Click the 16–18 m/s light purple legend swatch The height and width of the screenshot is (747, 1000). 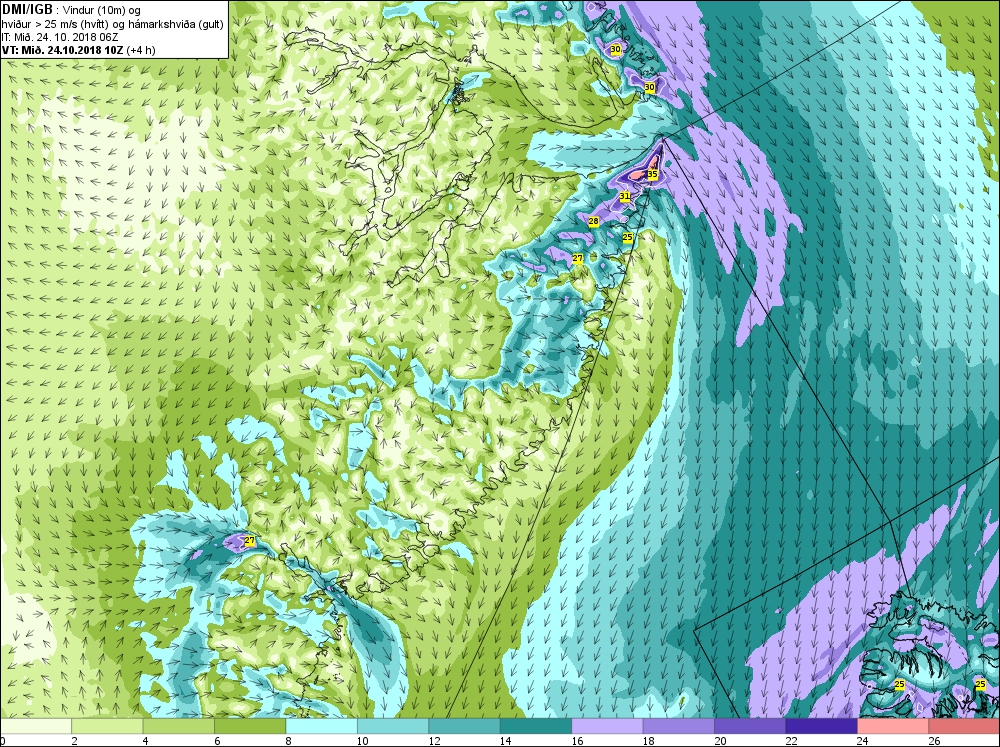607,726
